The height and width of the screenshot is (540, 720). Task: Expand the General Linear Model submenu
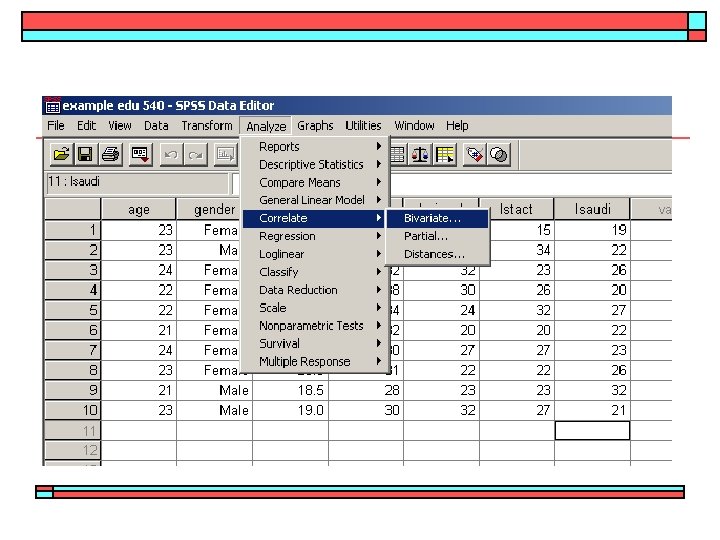315,200
